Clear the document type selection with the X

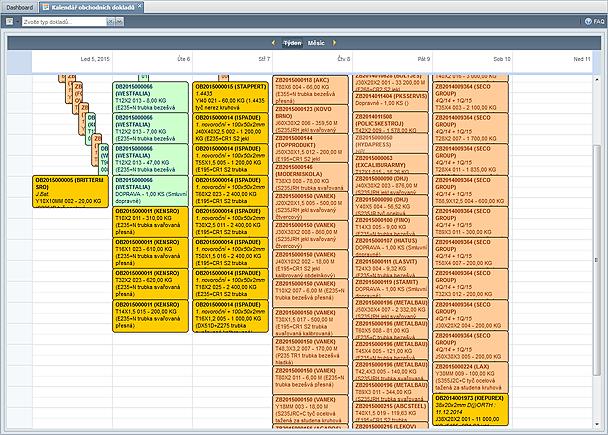point(111,22)
